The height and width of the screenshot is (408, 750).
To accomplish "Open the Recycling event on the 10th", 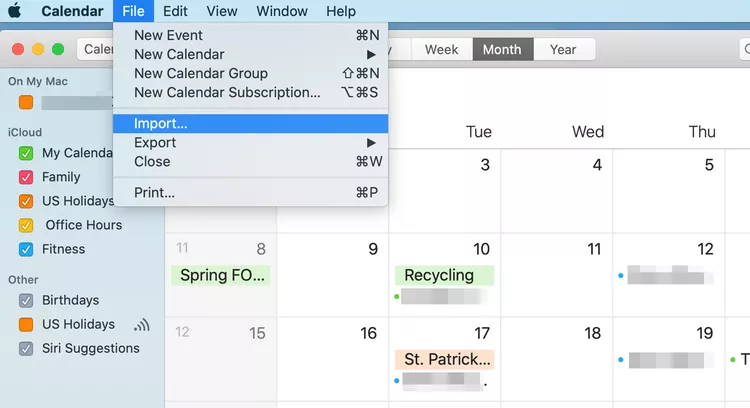I will point(440,275).
